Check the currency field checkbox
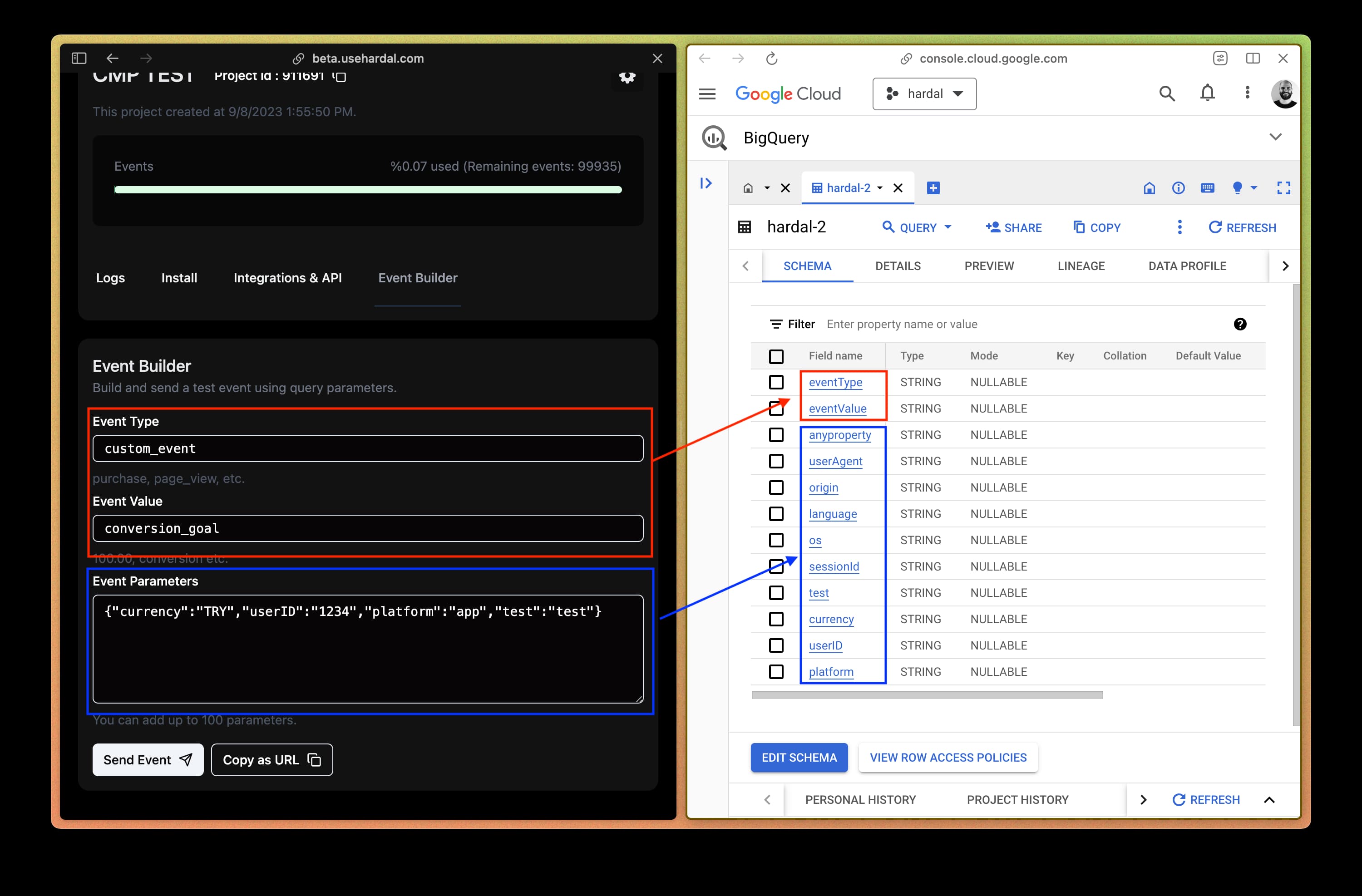 coord(776,619)
